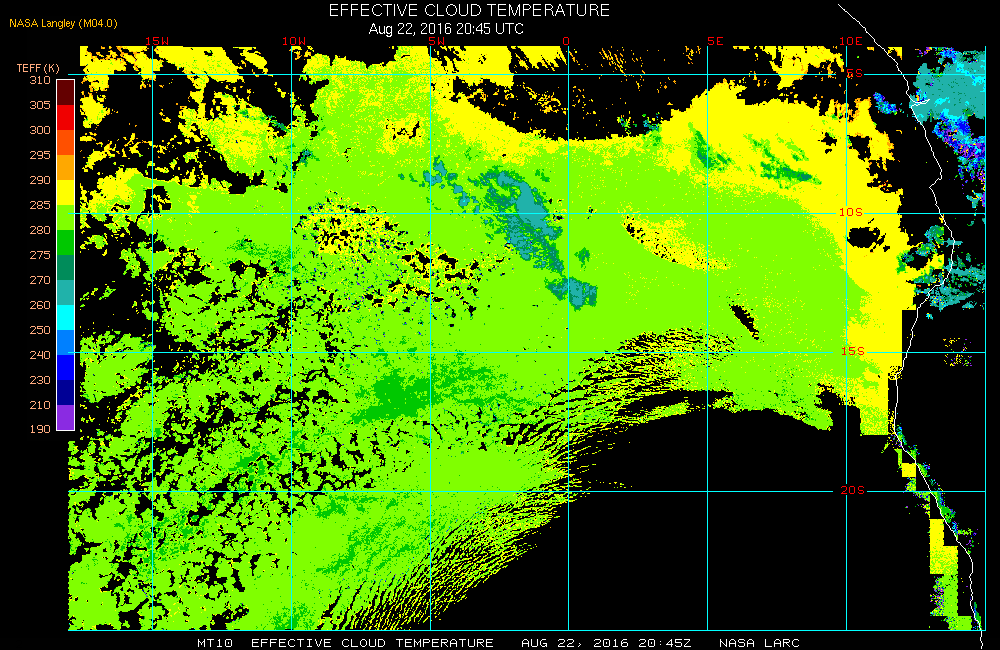
Task: Pick the cyan swatch in the color legend
Action: [66, 317]
